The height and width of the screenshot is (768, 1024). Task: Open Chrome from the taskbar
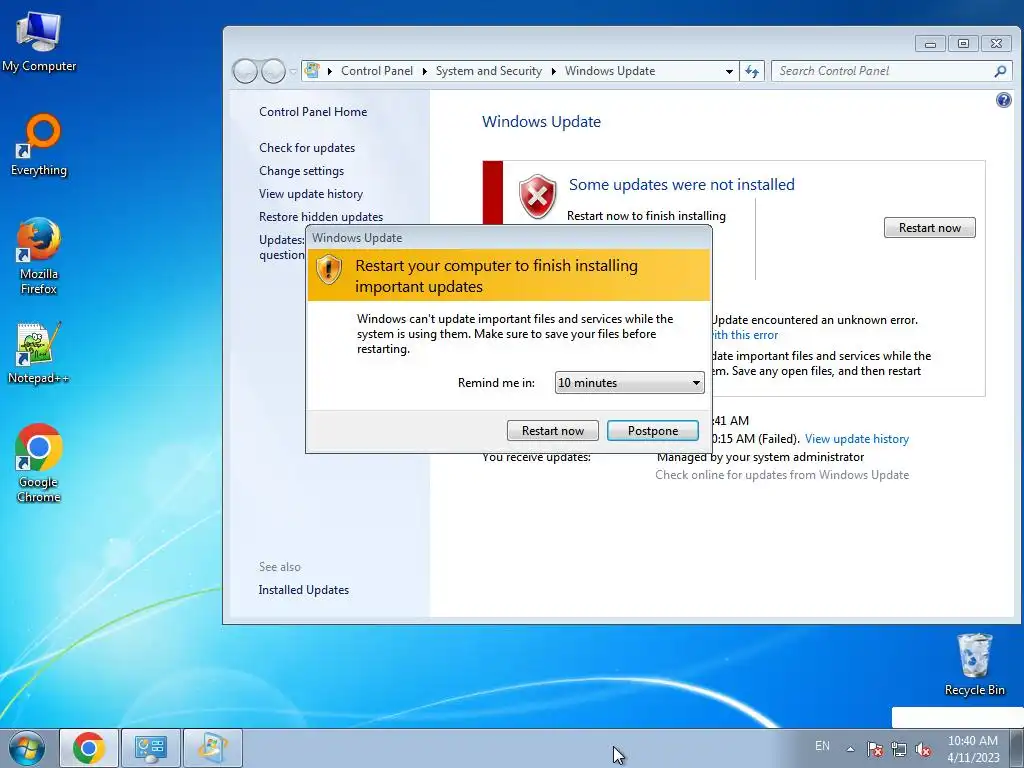click(x=89, y=748)
